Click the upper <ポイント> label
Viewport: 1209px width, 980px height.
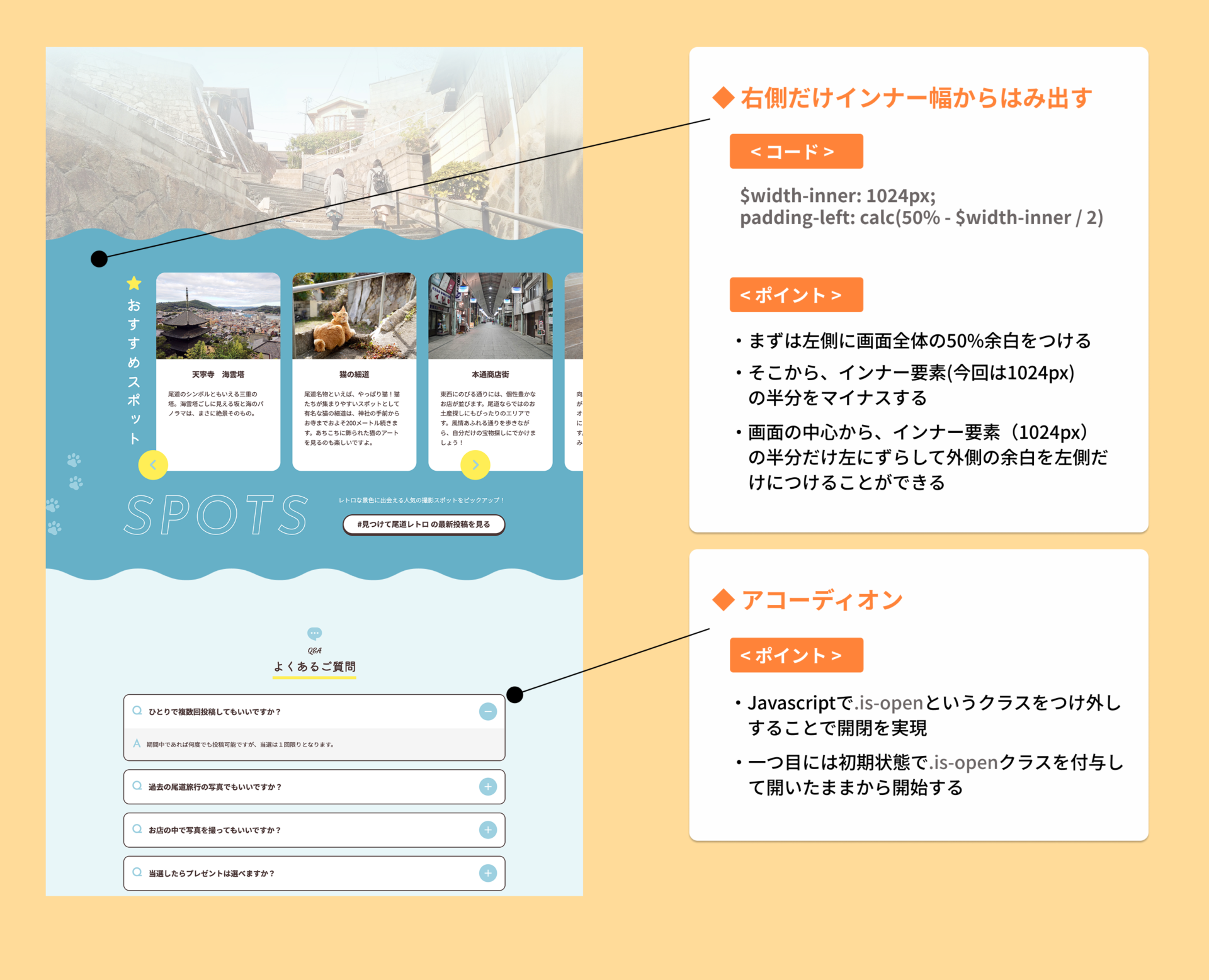pyautogui.click(x=796, y=295)
